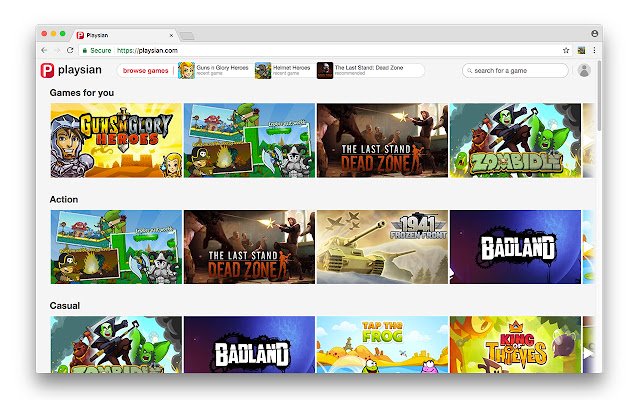Screen dimensions: 640x400
Task: Select the Playsian browser tab
Action: click(125, 35)
